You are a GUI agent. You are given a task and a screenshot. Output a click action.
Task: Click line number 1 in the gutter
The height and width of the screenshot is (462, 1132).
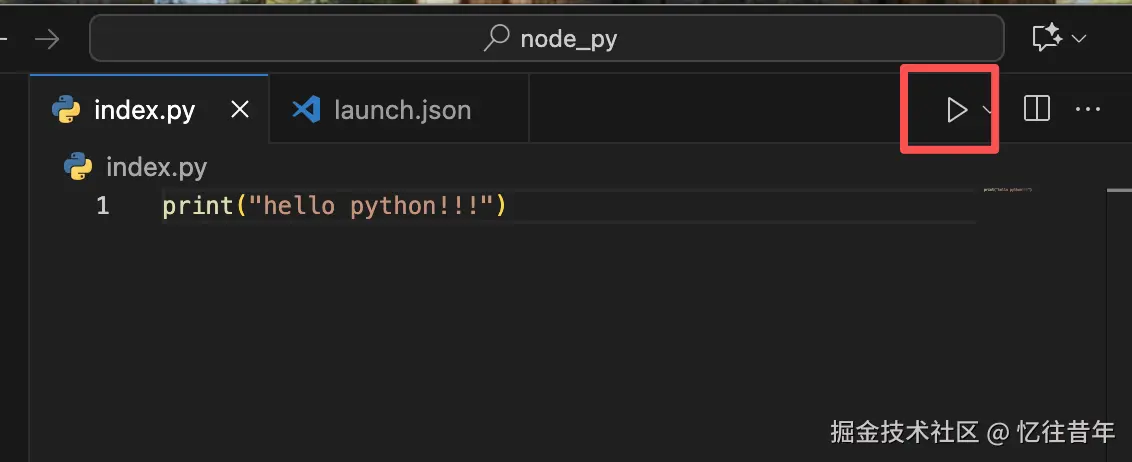point(102,207)
